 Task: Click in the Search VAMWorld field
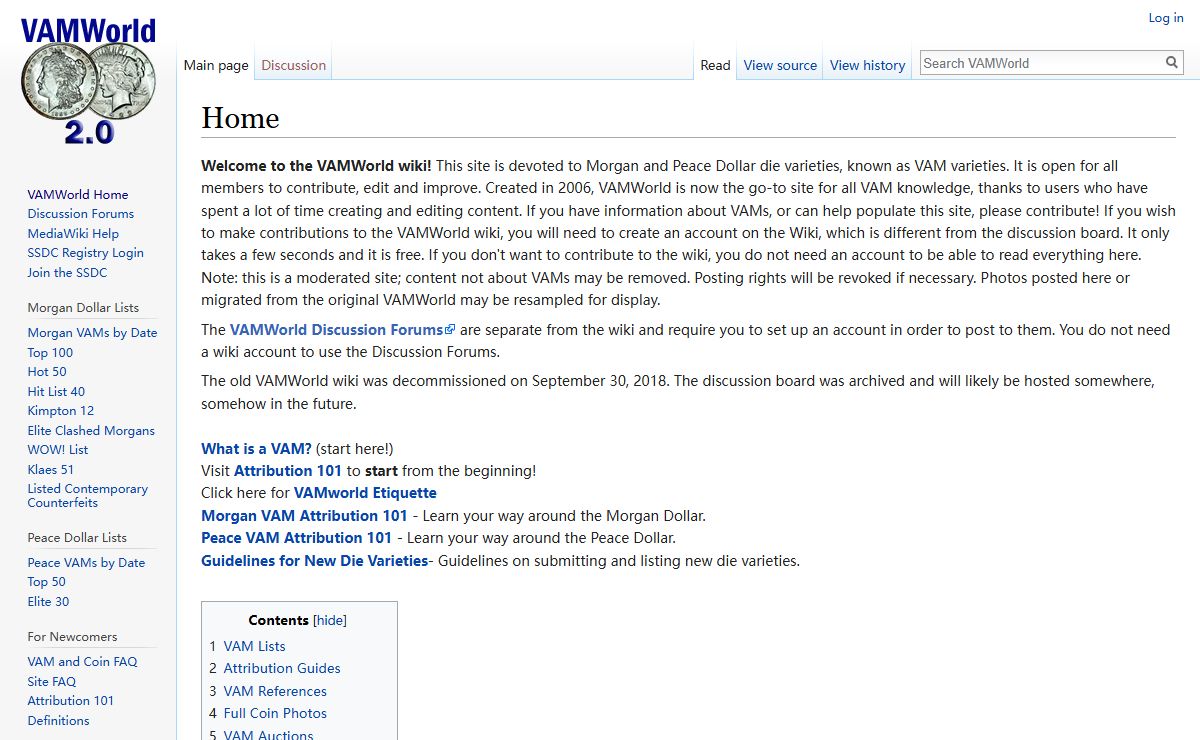1041,63
